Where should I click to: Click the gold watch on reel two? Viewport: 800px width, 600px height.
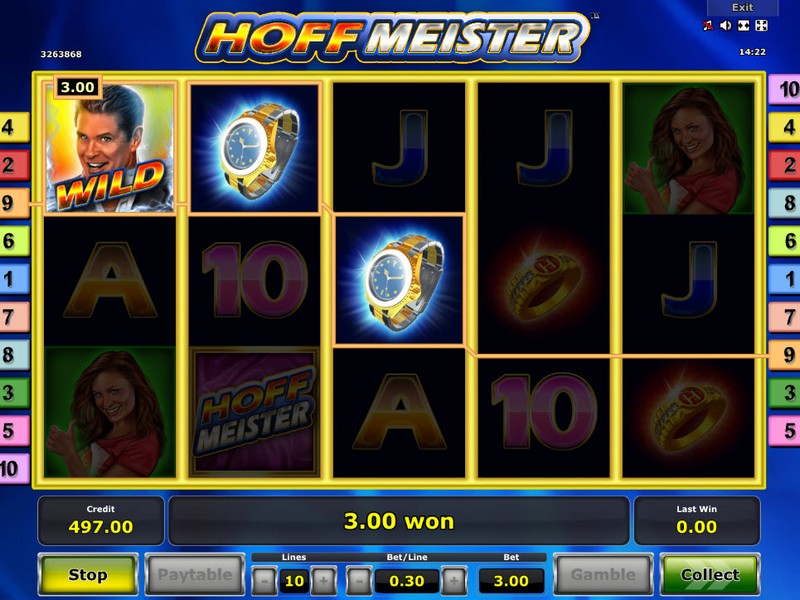[x=255, y=148]
